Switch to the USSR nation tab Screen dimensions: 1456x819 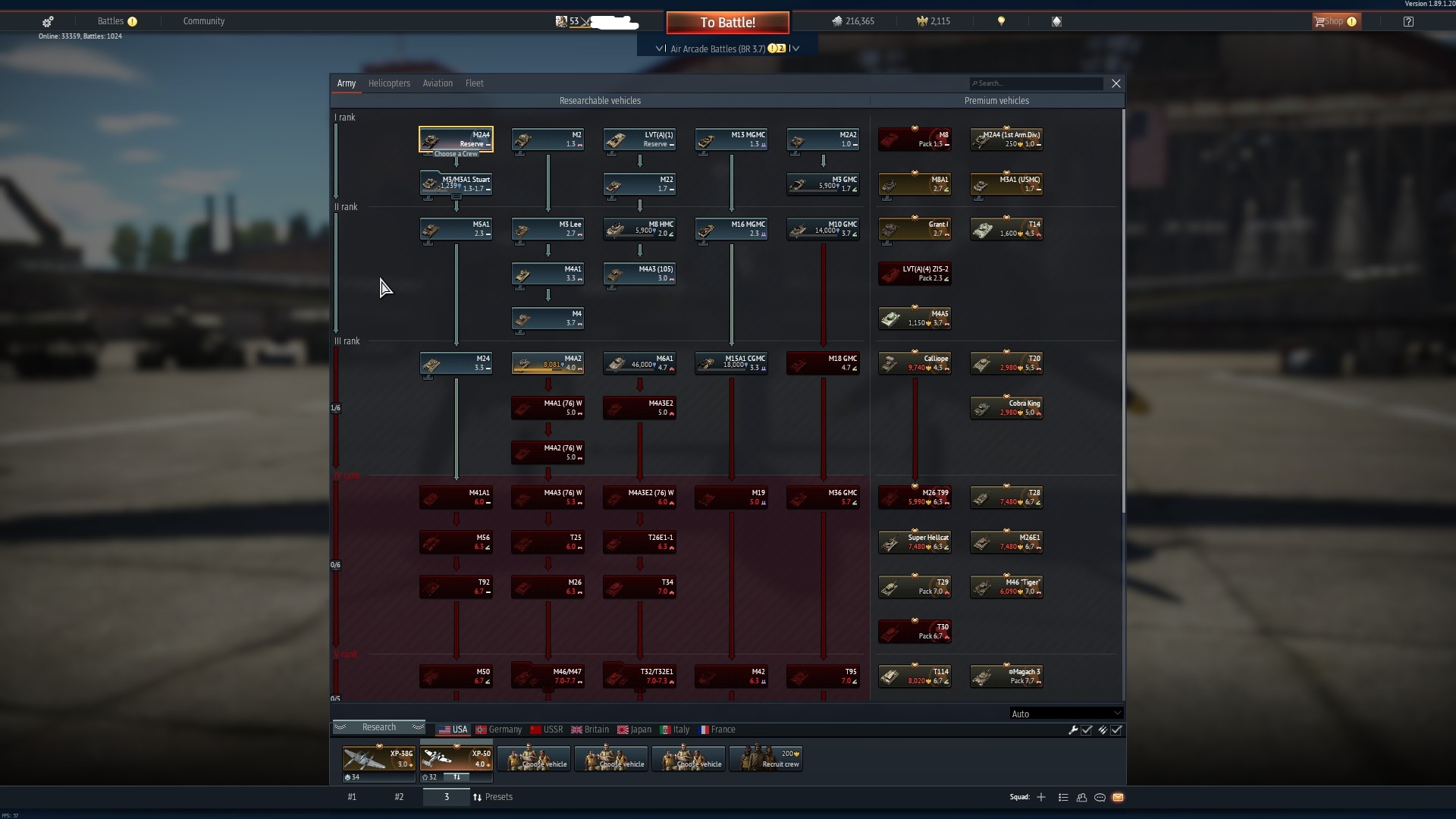pos(547,730)
